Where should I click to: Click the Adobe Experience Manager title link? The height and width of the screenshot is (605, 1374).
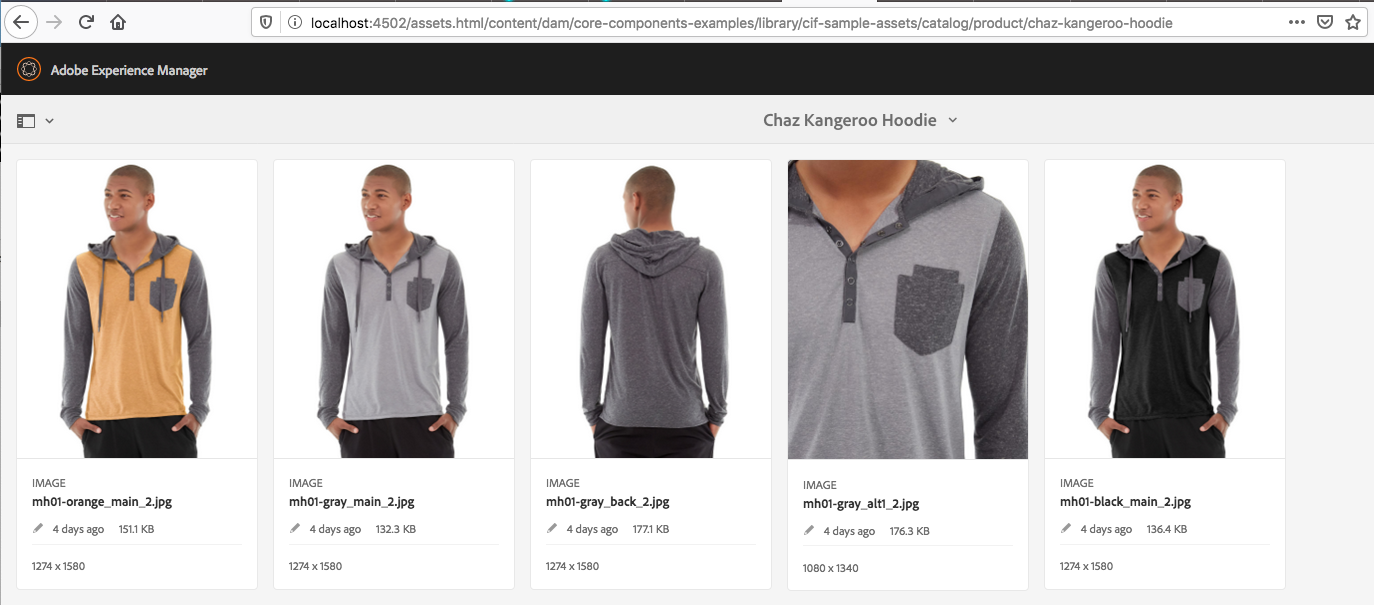[x=129, y=70]
